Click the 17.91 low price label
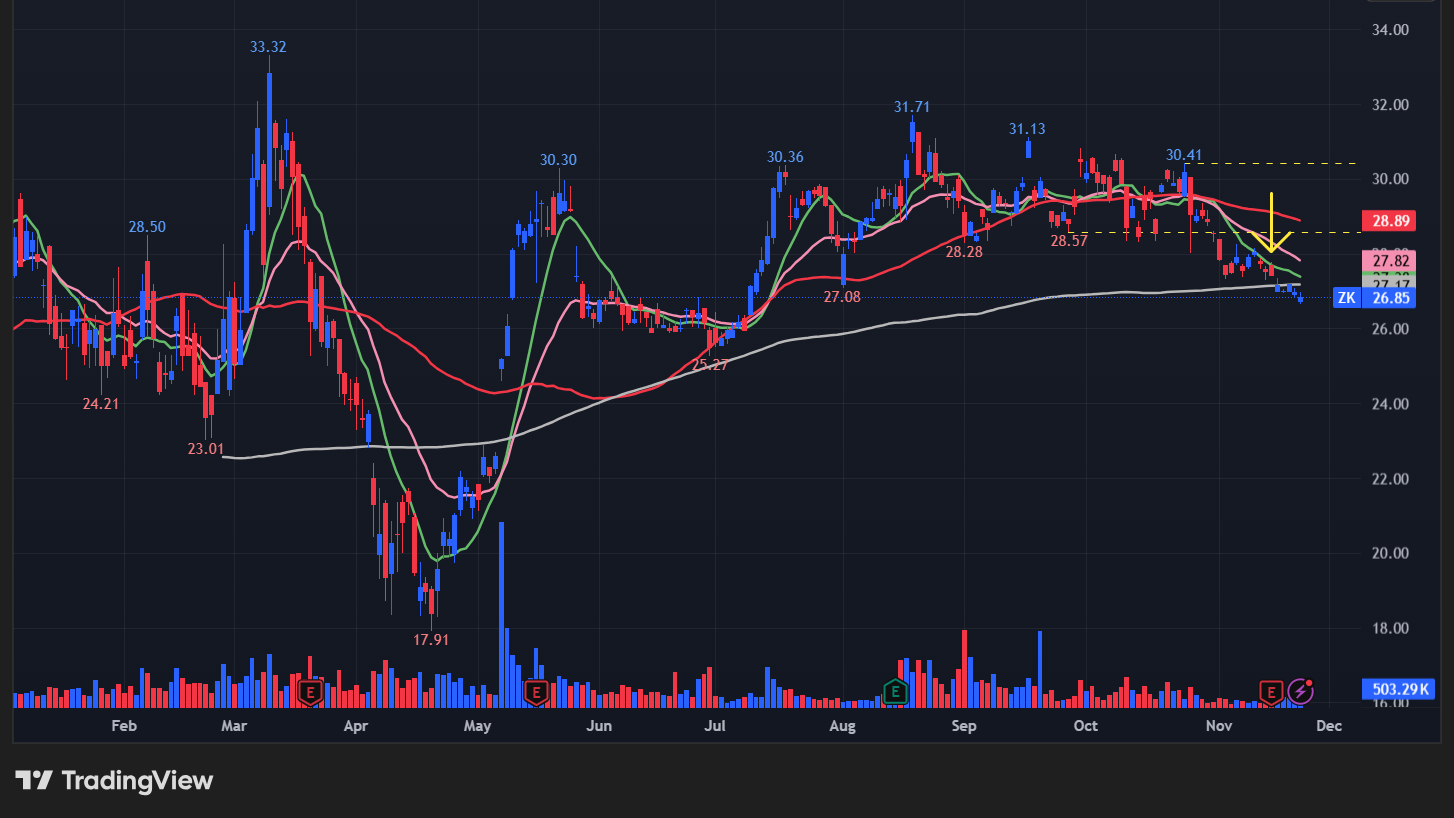Image resolution: width=1454 pixels, height=818 pixels. (x=430, y=639)
